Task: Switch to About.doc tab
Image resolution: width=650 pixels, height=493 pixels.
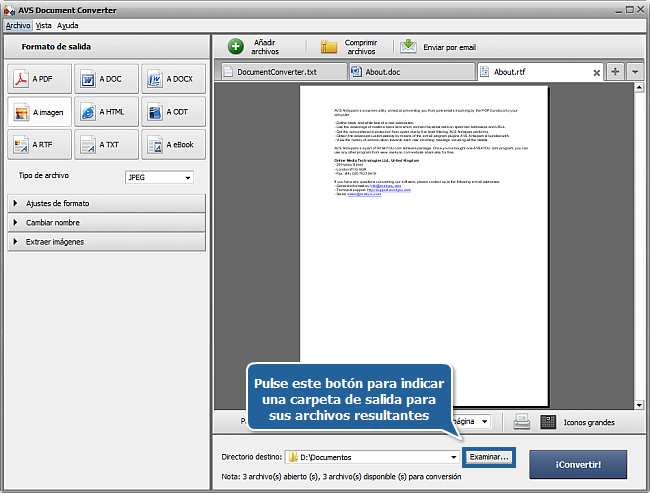Action: click(412, 72)
